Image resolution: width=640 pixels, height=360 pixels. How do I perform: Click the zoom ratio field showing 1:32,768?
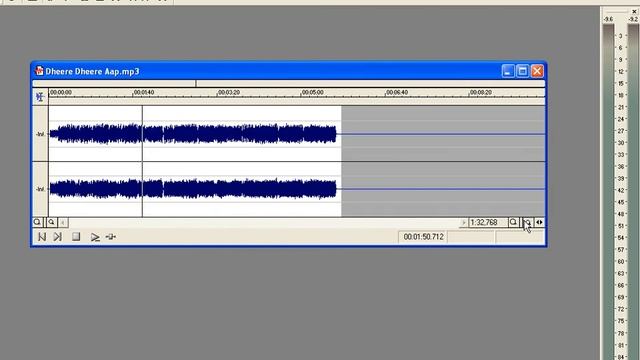click(488, 222)
